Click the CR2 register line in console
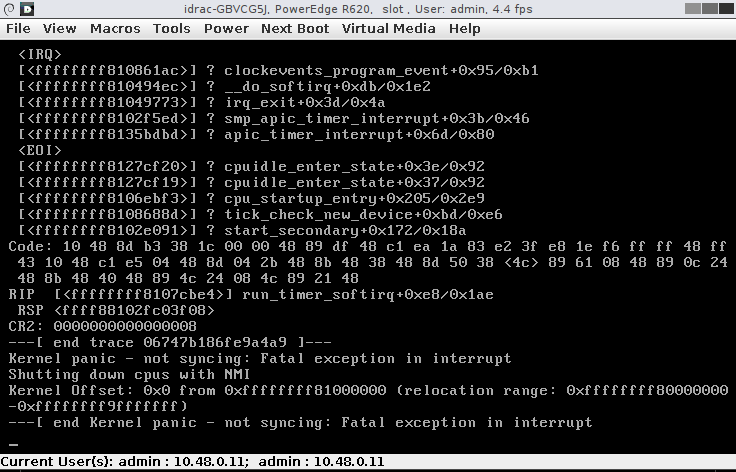The image size is (736, 472). [x=102, y=326]
